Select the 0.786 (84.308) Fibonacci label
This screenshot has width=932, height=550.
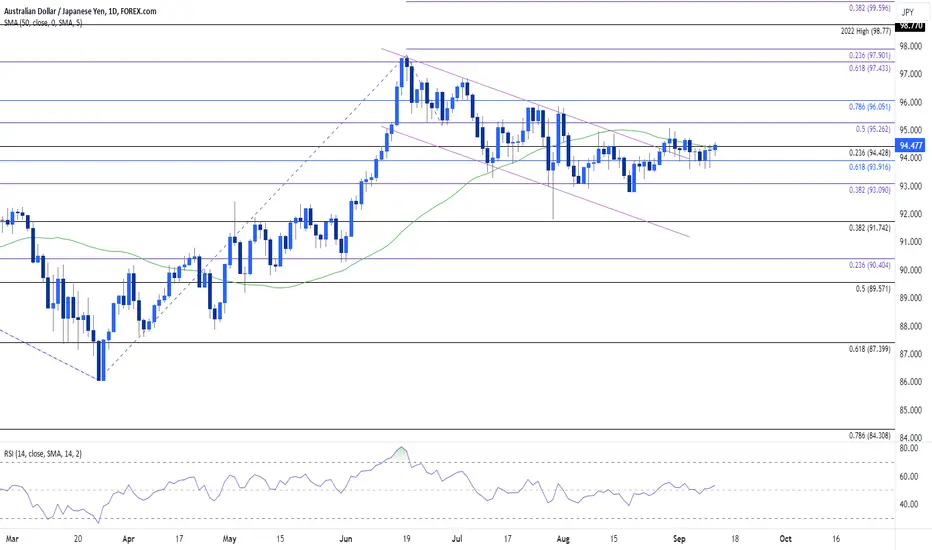870,435
